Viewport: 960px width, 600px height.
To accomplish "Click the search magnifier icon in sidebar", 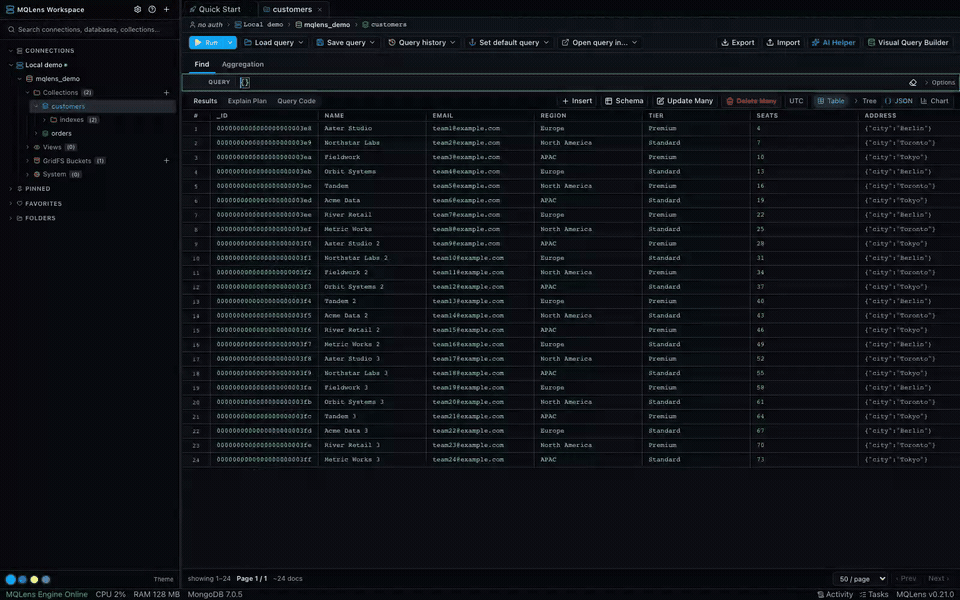I will 12,29.
